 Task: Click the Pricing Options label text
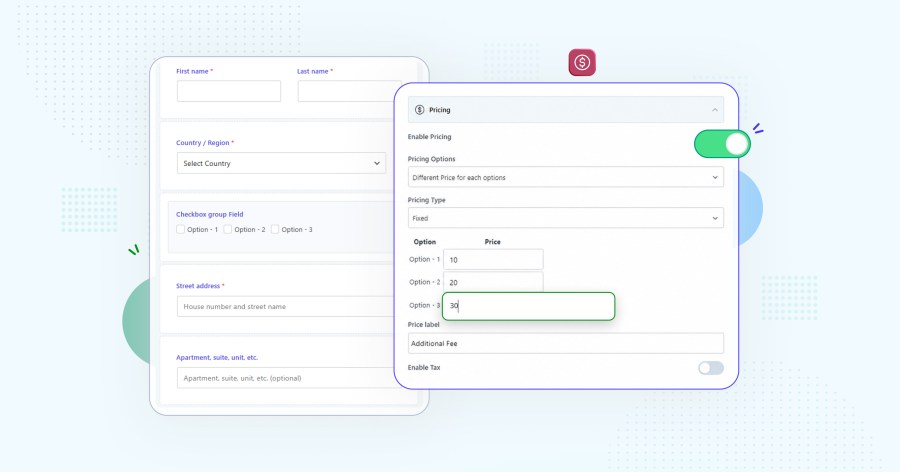point(432,159)
